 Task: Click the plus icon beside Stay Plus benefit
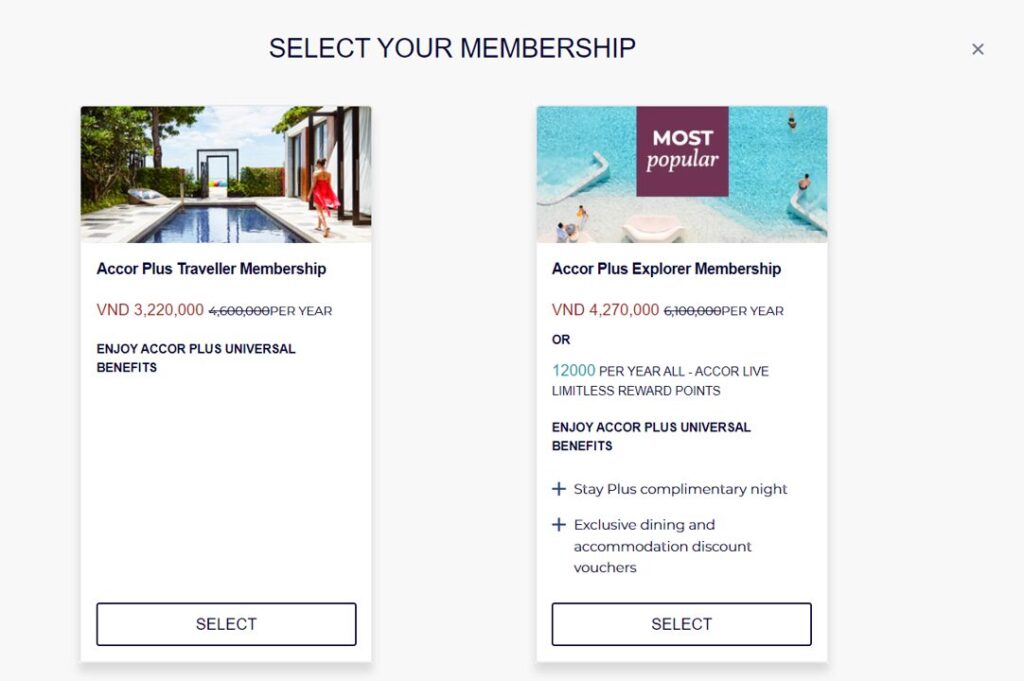(557, 488)
